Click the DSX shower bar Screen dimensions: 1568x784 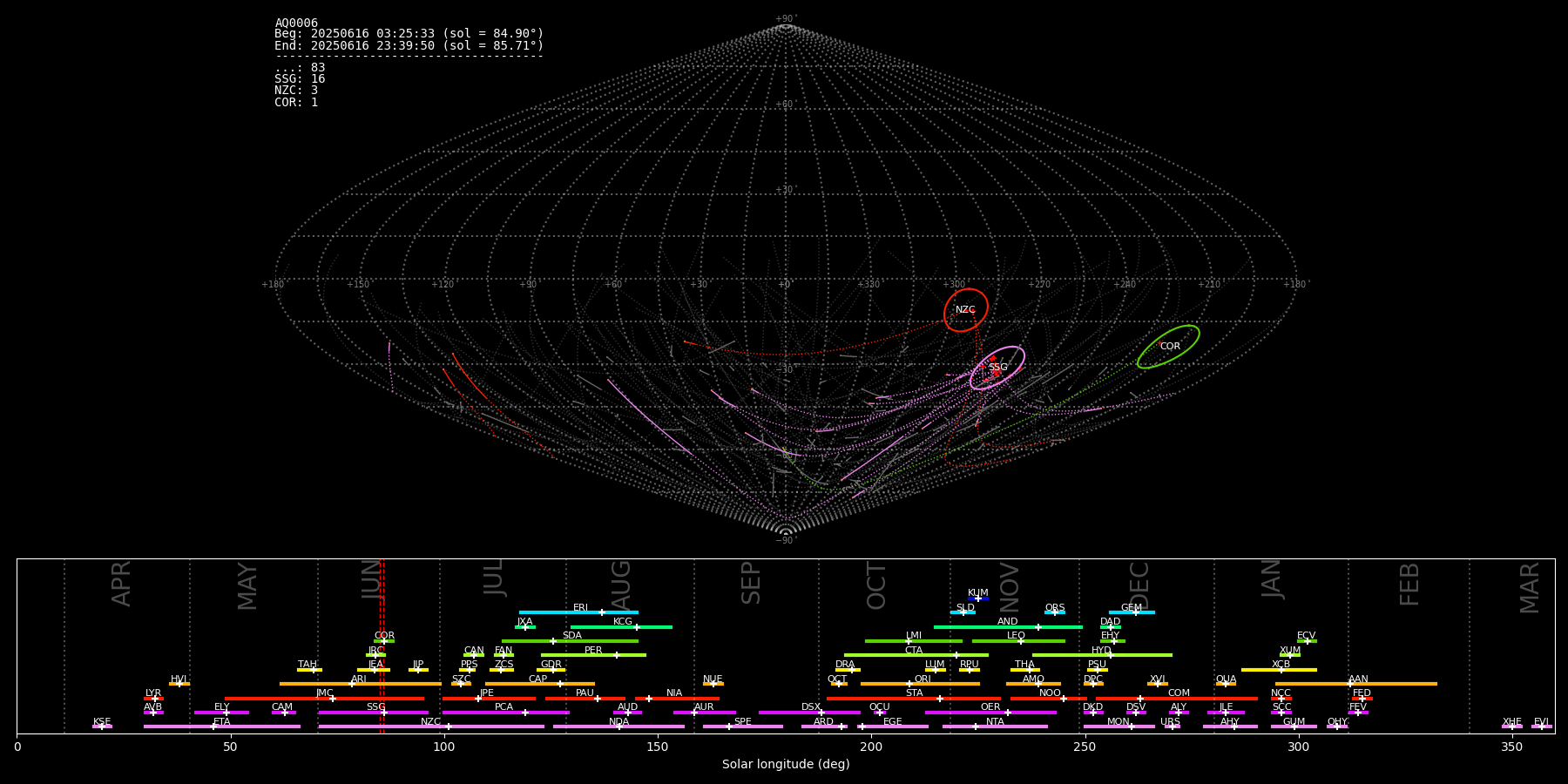809,713
